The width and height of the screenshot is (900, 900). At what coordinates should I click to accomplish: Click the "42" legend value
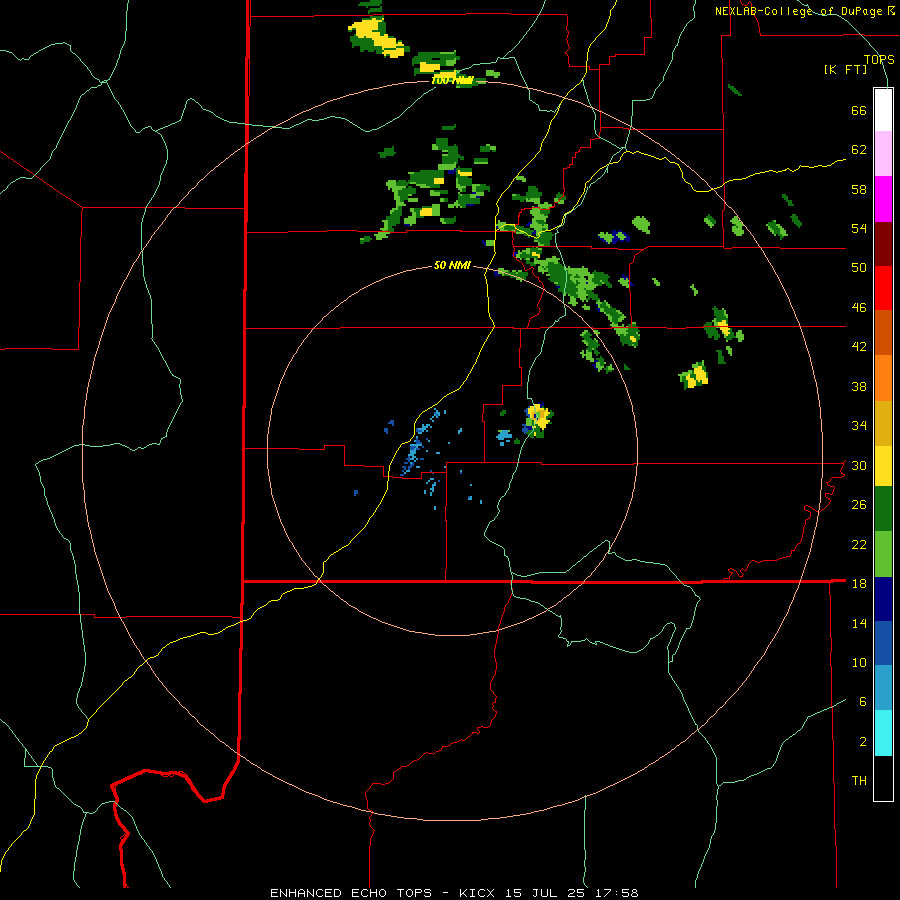859,347
